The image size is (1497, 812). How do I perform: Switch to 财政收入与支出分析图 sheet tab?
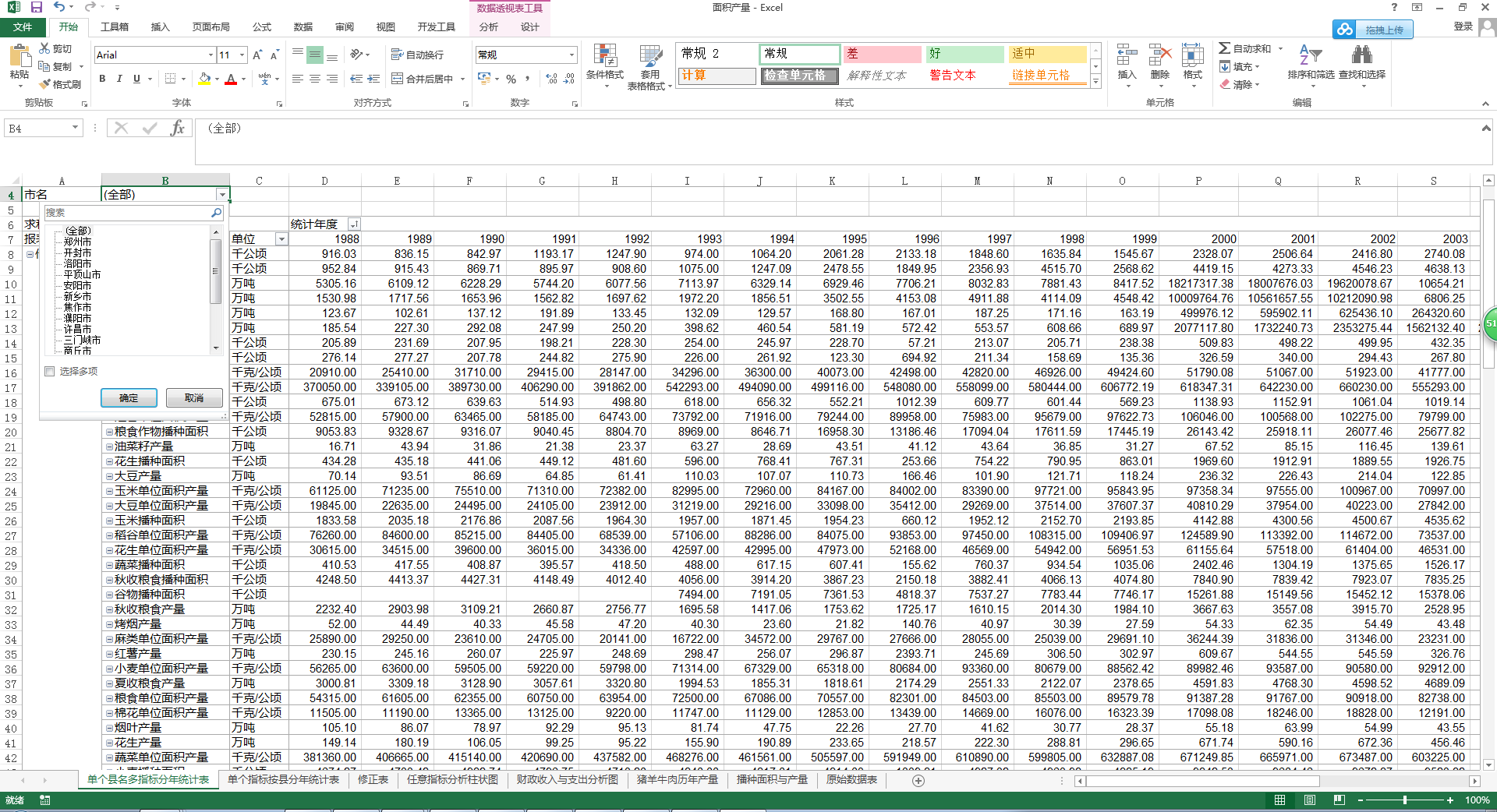click(x=567, y=780)
